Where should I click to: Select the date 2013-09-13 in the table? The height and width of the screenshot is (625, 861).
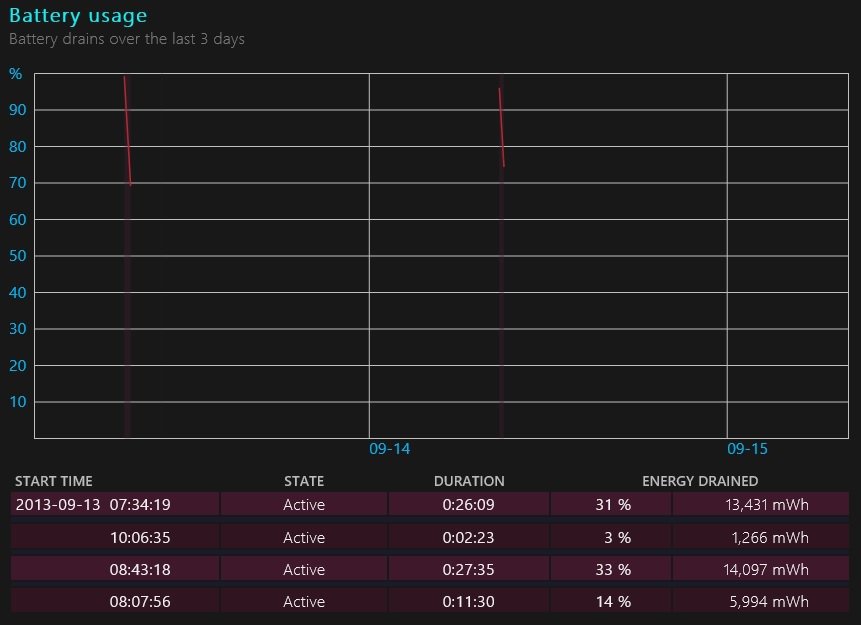click(x=58, y=505)
